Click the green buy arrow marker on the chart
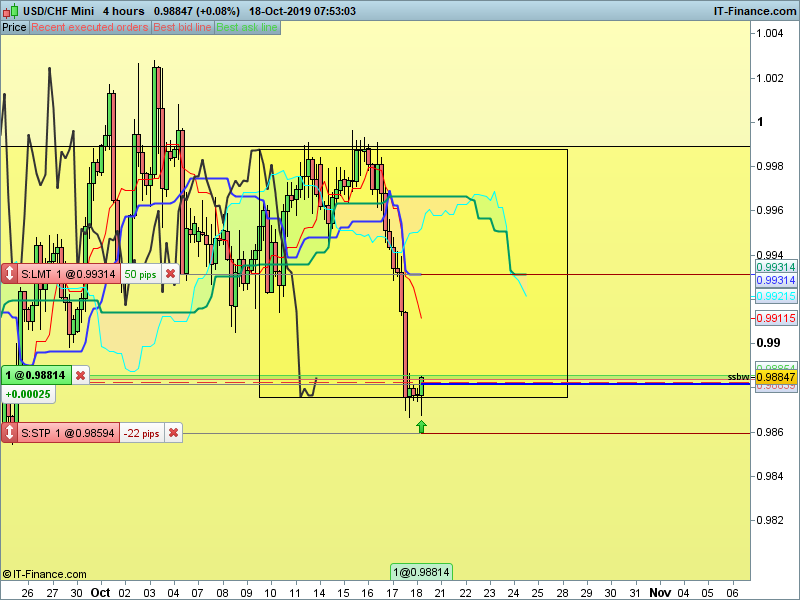 pyautogui.click(x=421, y=427)
